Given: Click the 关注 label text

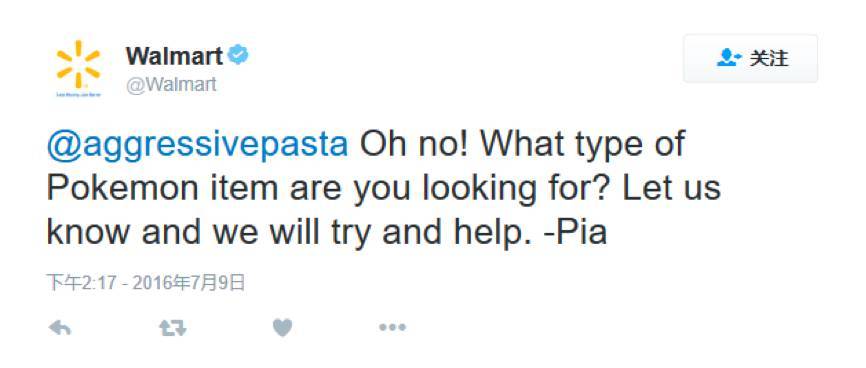Looking at the screenshot, I should point(768,58).
